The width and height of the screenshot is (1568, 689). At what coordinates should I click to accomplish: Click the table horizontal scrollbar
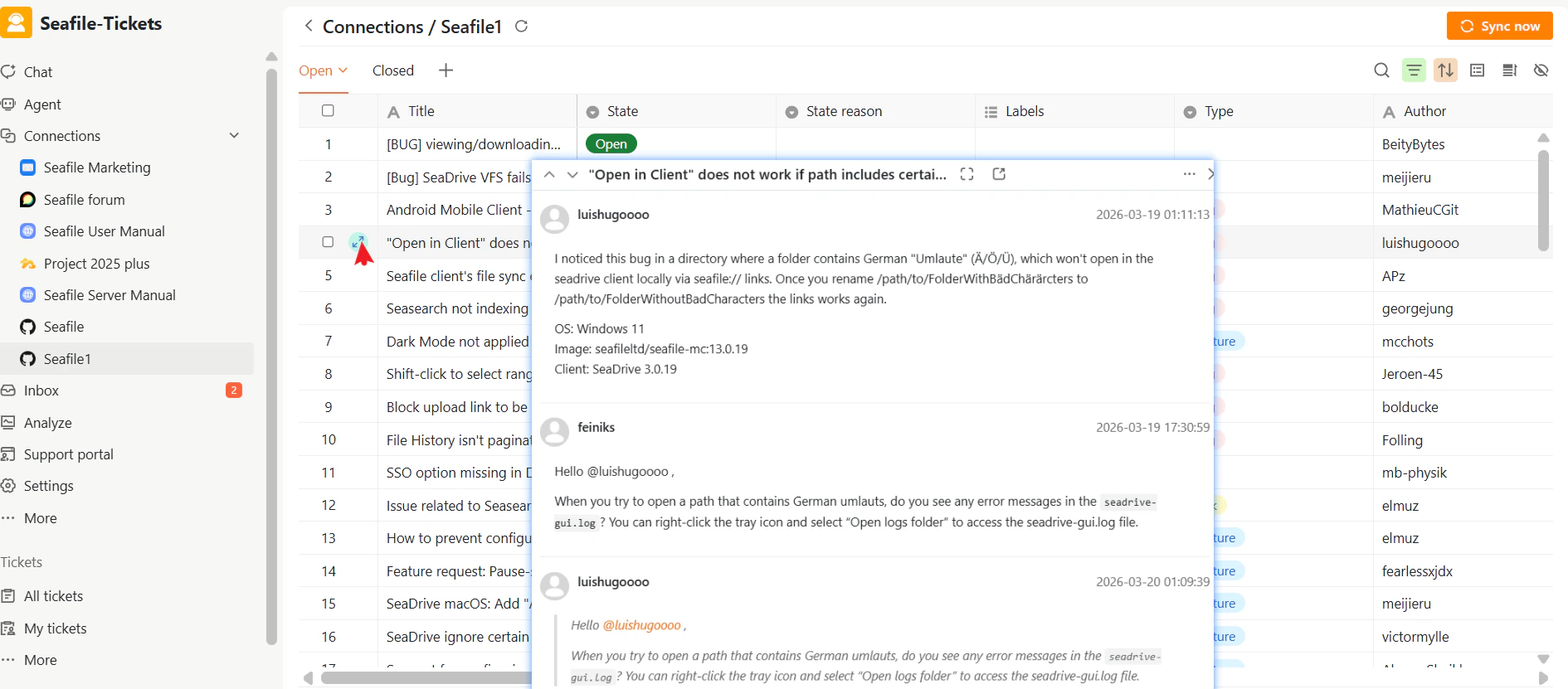pos(426,677)
